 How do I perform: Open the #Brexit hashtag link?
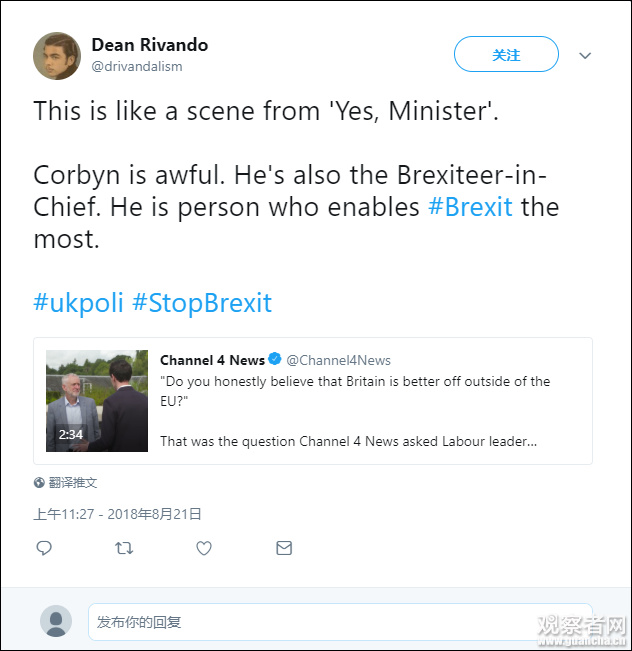[470, 207]
